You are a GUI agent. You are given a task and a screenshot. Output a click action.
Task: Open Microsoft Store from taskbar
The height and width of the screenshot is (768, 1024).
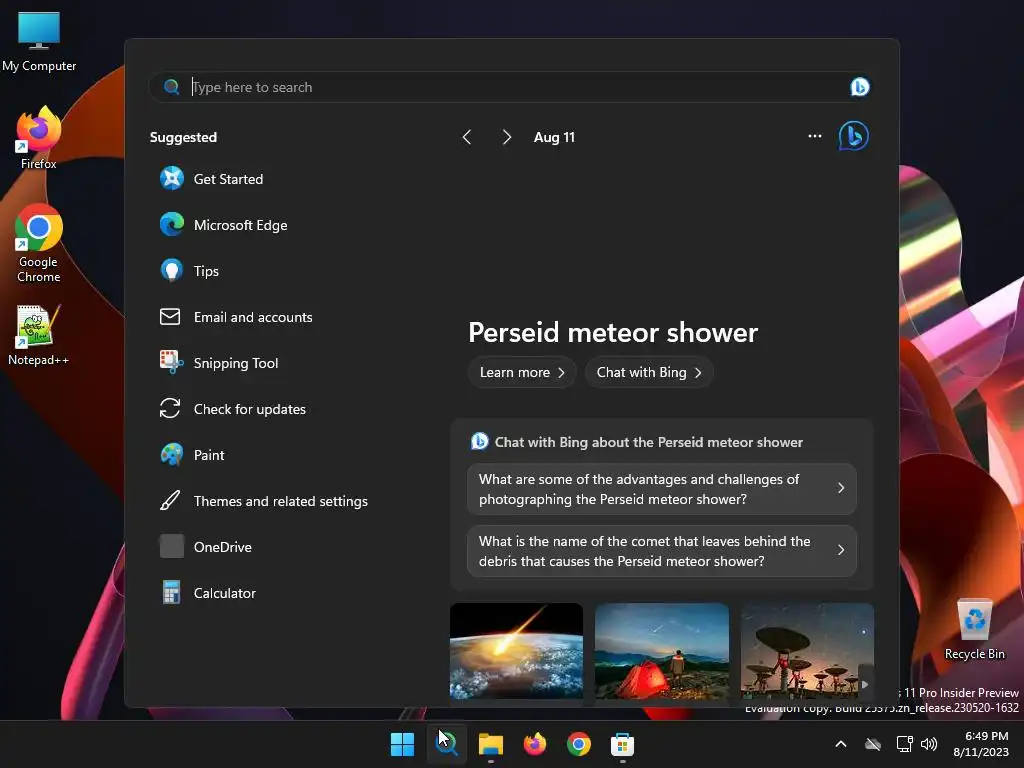pos(622,744)
